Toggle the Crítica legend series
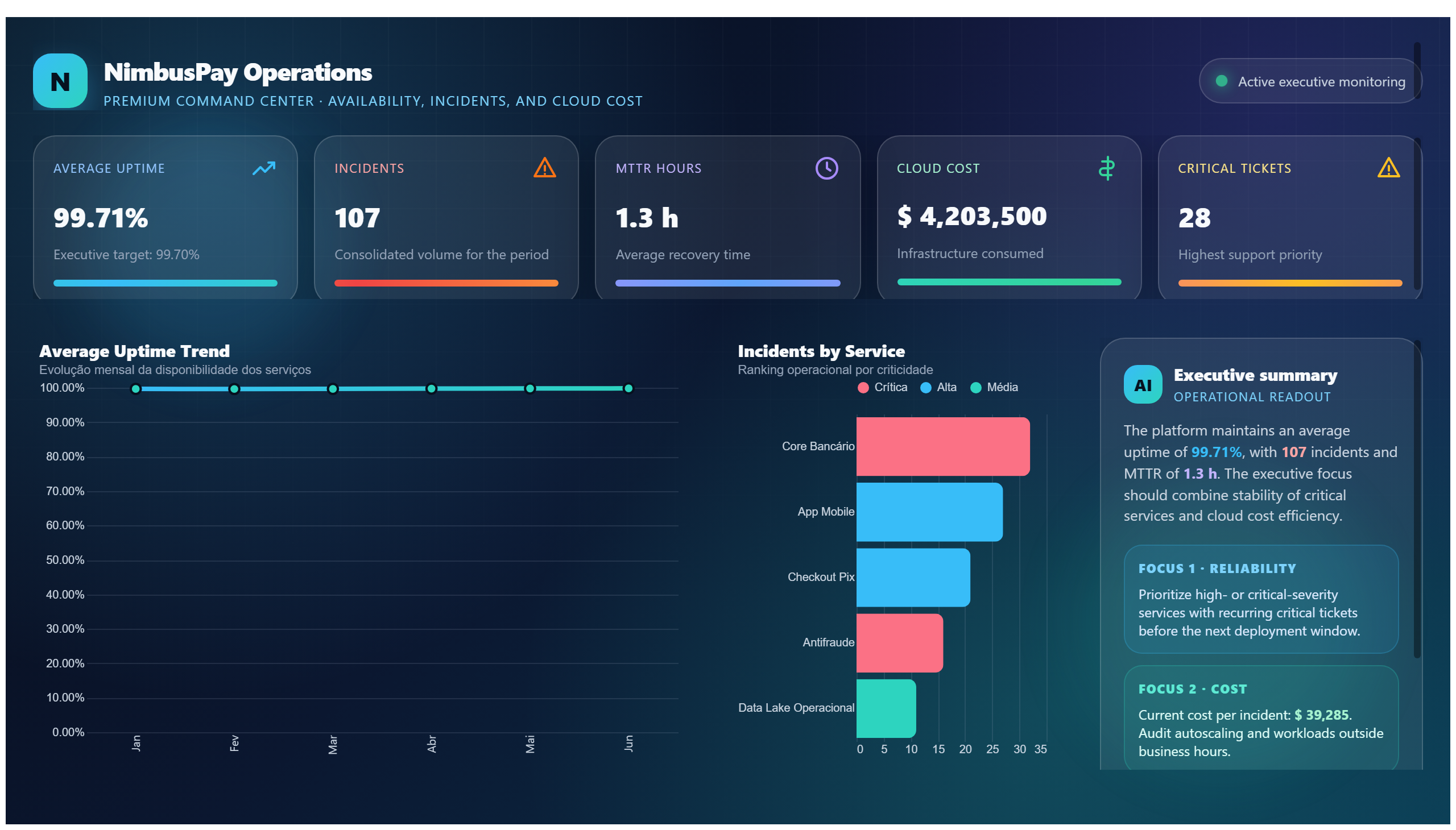 coord(882,388)
